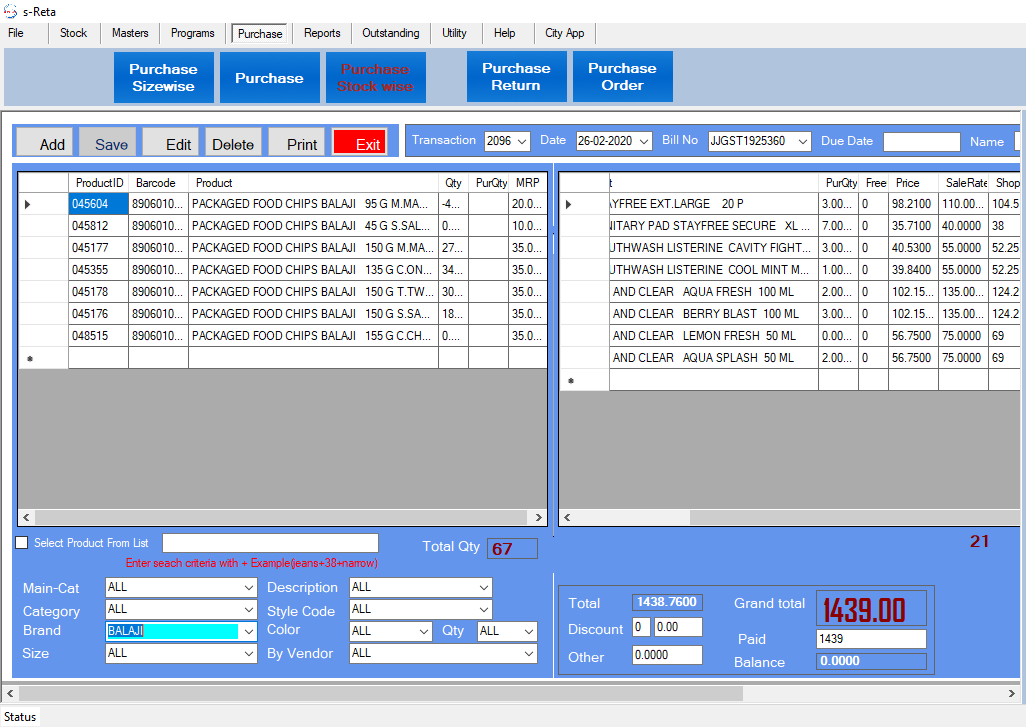Click the Purchase Sizewise tile button

click(164, 77)
